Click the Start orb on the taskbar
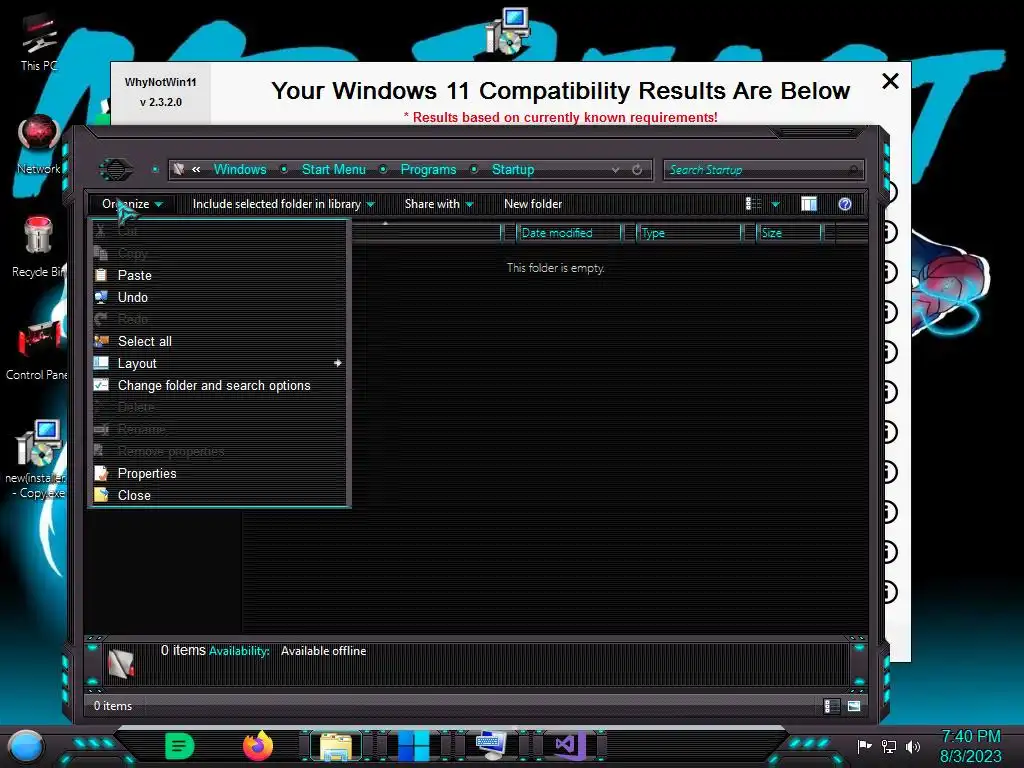 25,746
